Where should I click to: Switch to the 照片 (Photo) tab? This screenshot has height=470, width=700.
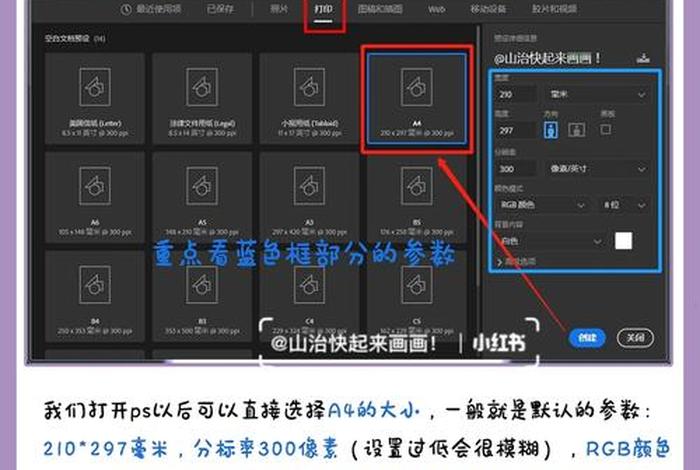[279, 8]
